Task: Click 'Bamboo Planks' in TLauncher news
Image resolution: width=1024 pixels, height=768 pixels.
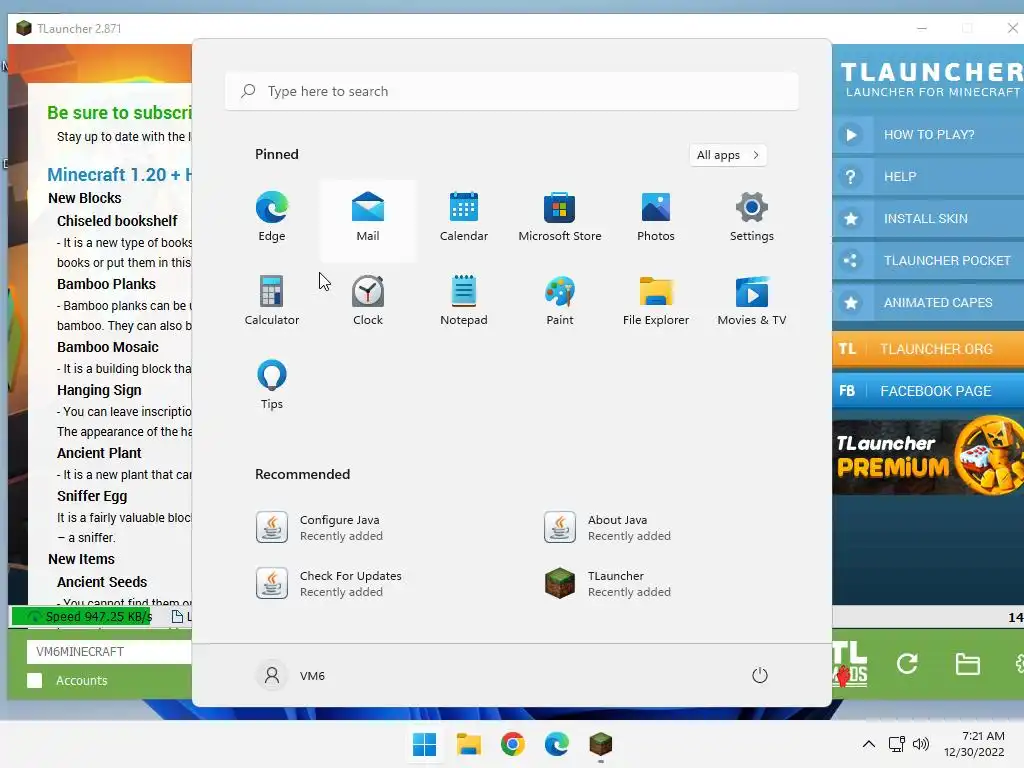Action: click(106, 284)
